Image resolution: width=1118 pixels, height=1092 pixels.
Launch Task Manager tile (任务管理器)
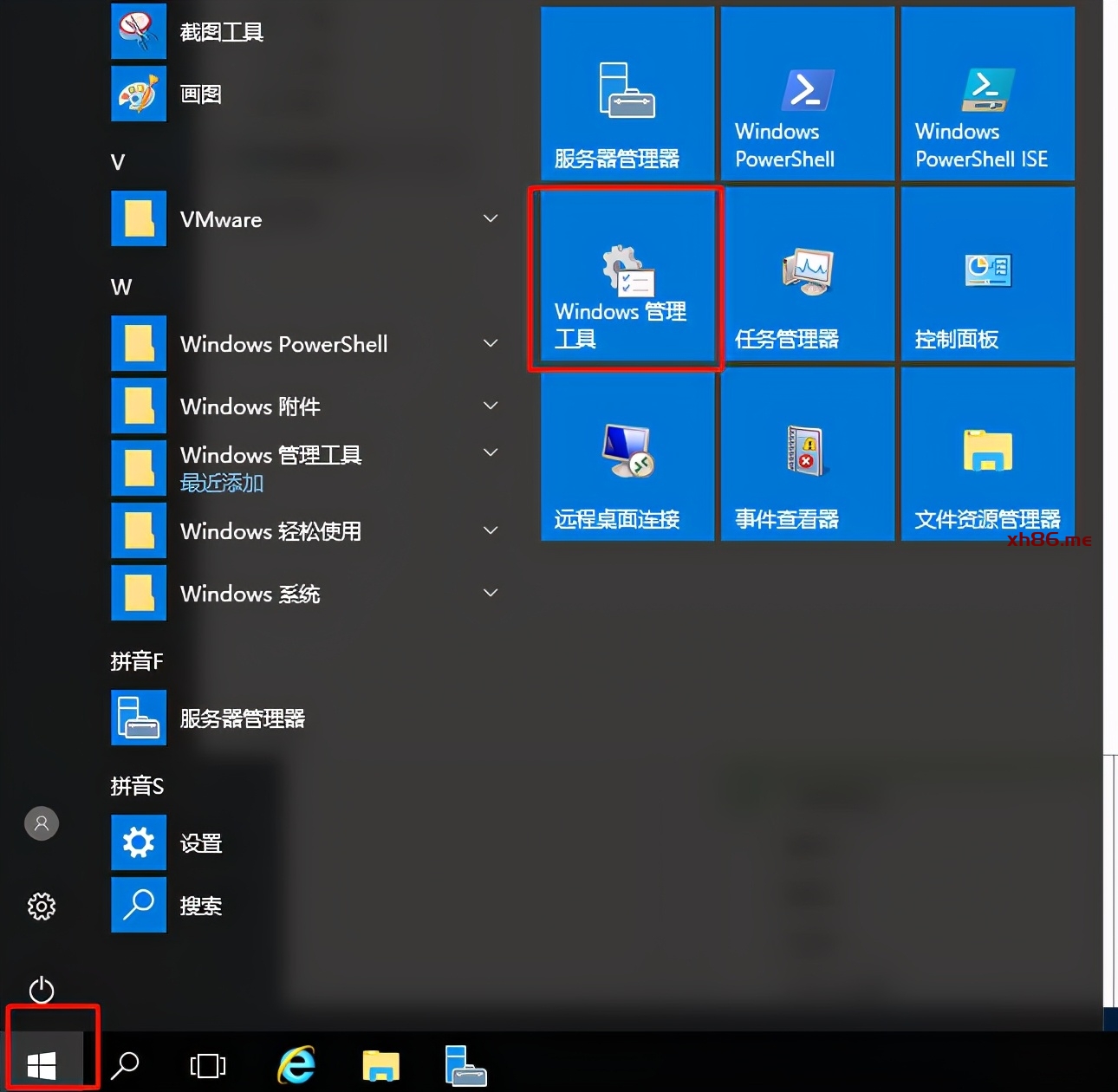click(x=807, y=274)
